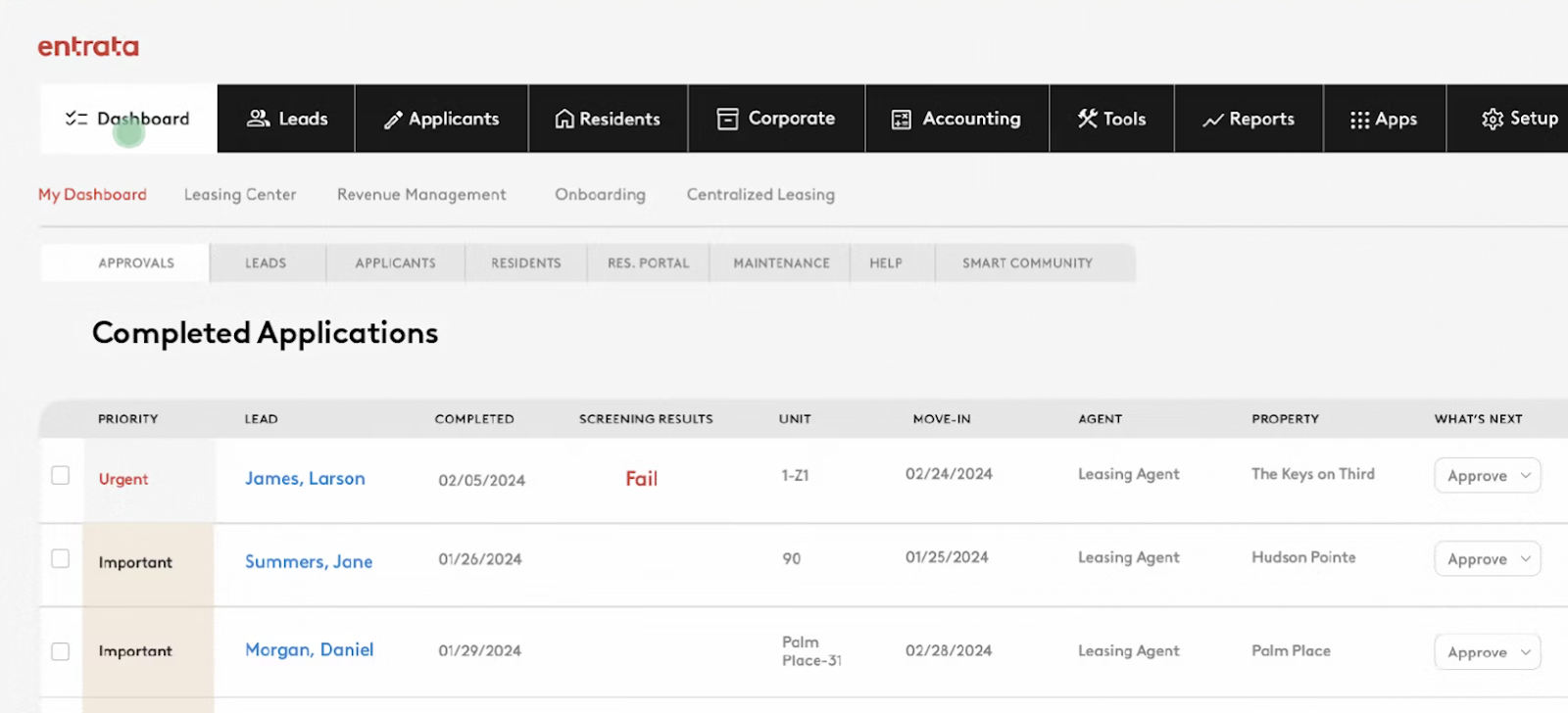
Task: Open the Apps main menu
Action: [x=1385, y=119]
